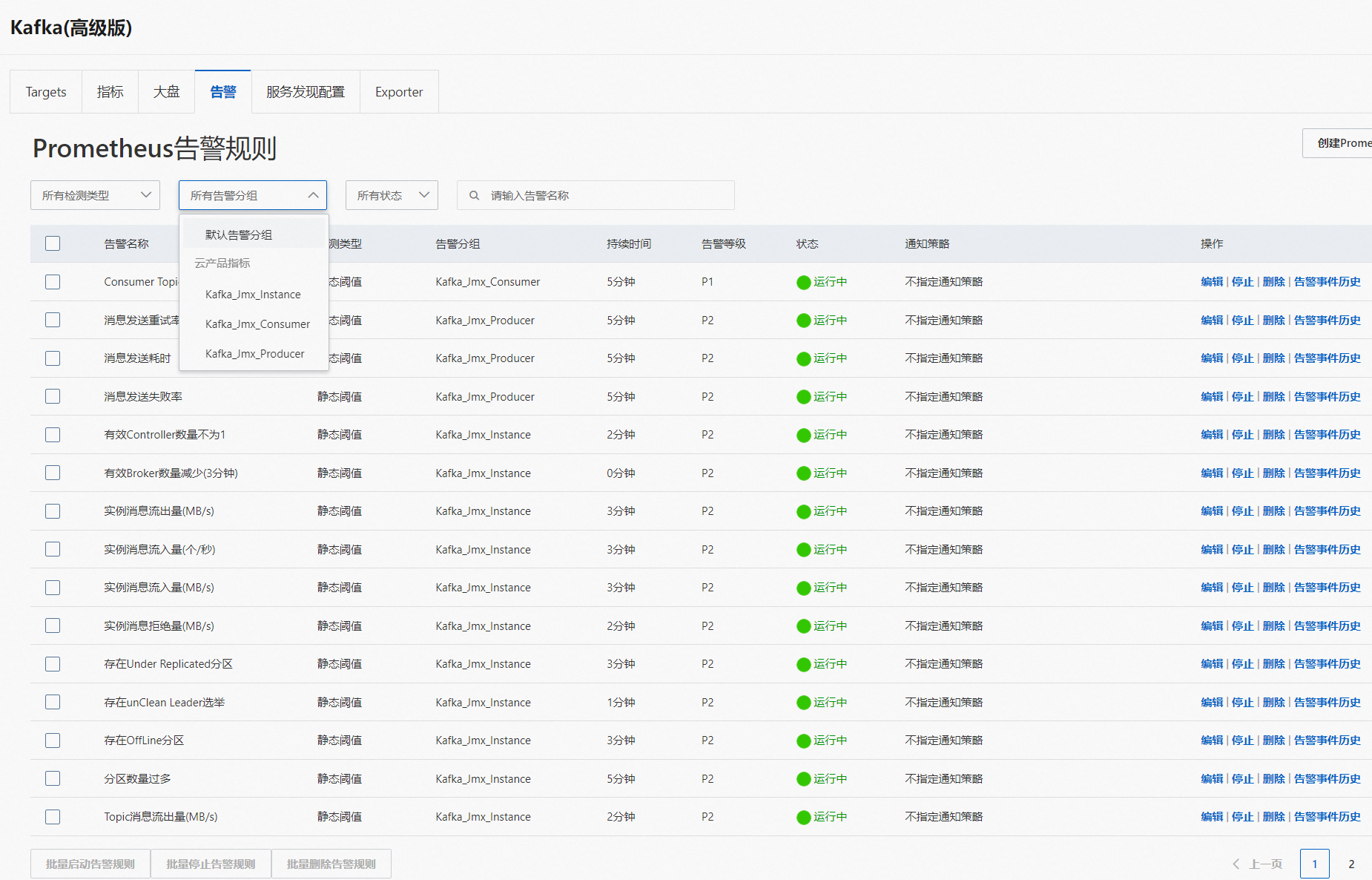The height and width of the screenshot is (880, 1372).
Task: Open 告警事件历史 for 实例消息拒绝量(MB/s)
Action: pyautogui.click(x=1328, y=626)
